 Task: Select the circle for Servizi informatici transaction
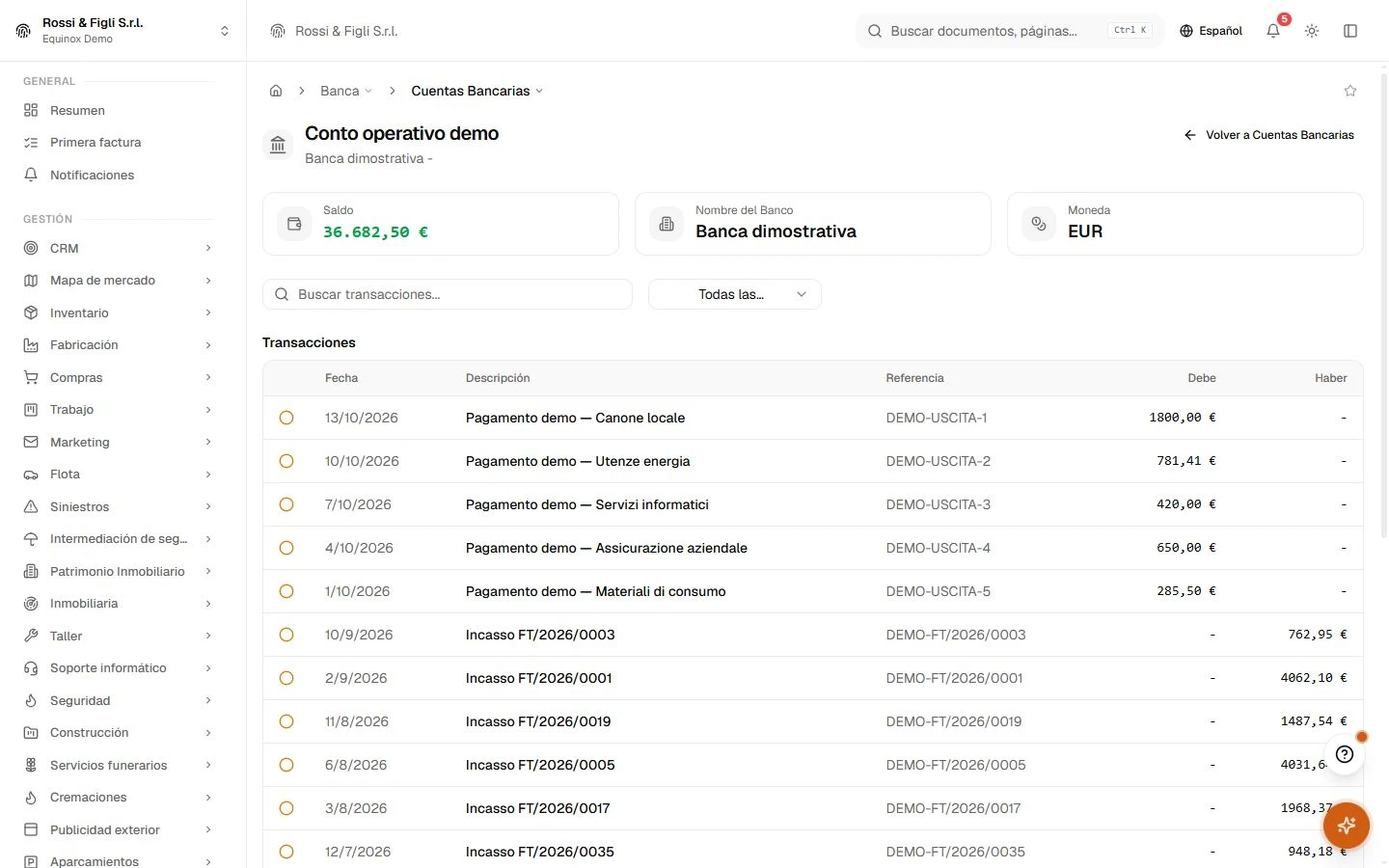pyautogui.click(x=286, y=504)
